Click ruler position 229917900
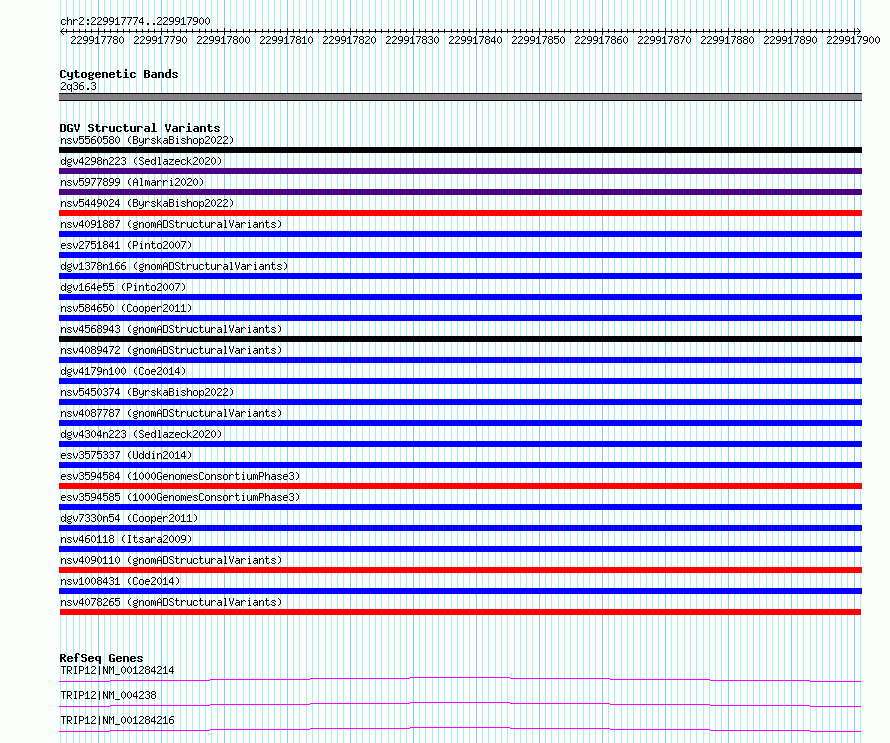This screenshot has width=890, height=743. (x=853, y=40)
